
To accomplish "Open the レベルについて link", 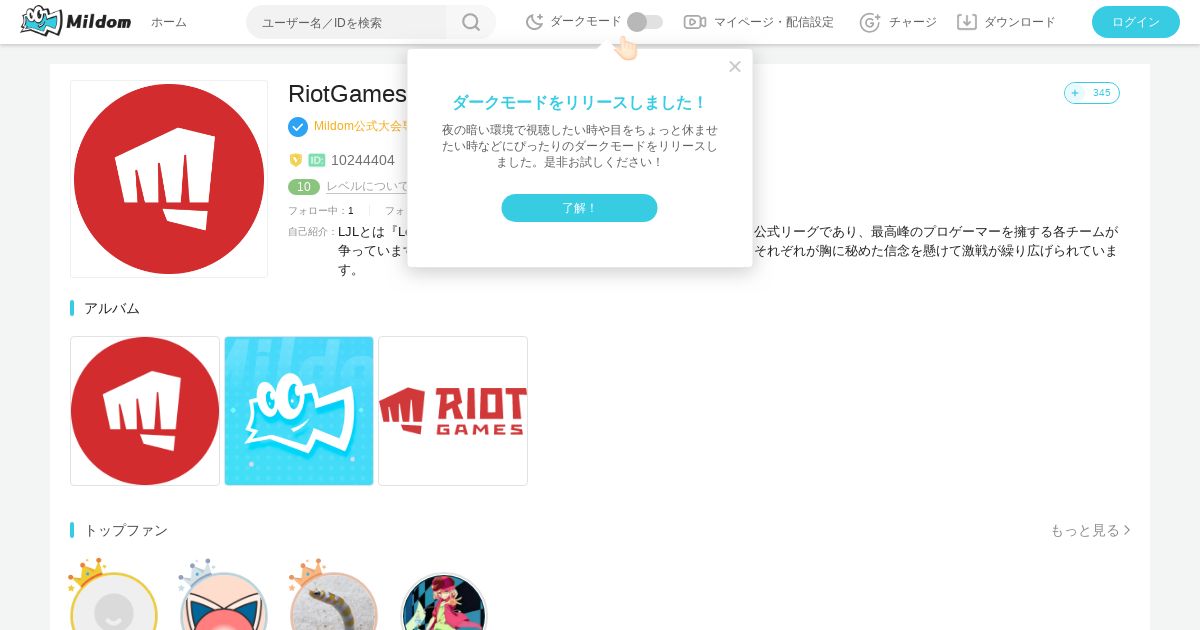I will pos(367,187).
